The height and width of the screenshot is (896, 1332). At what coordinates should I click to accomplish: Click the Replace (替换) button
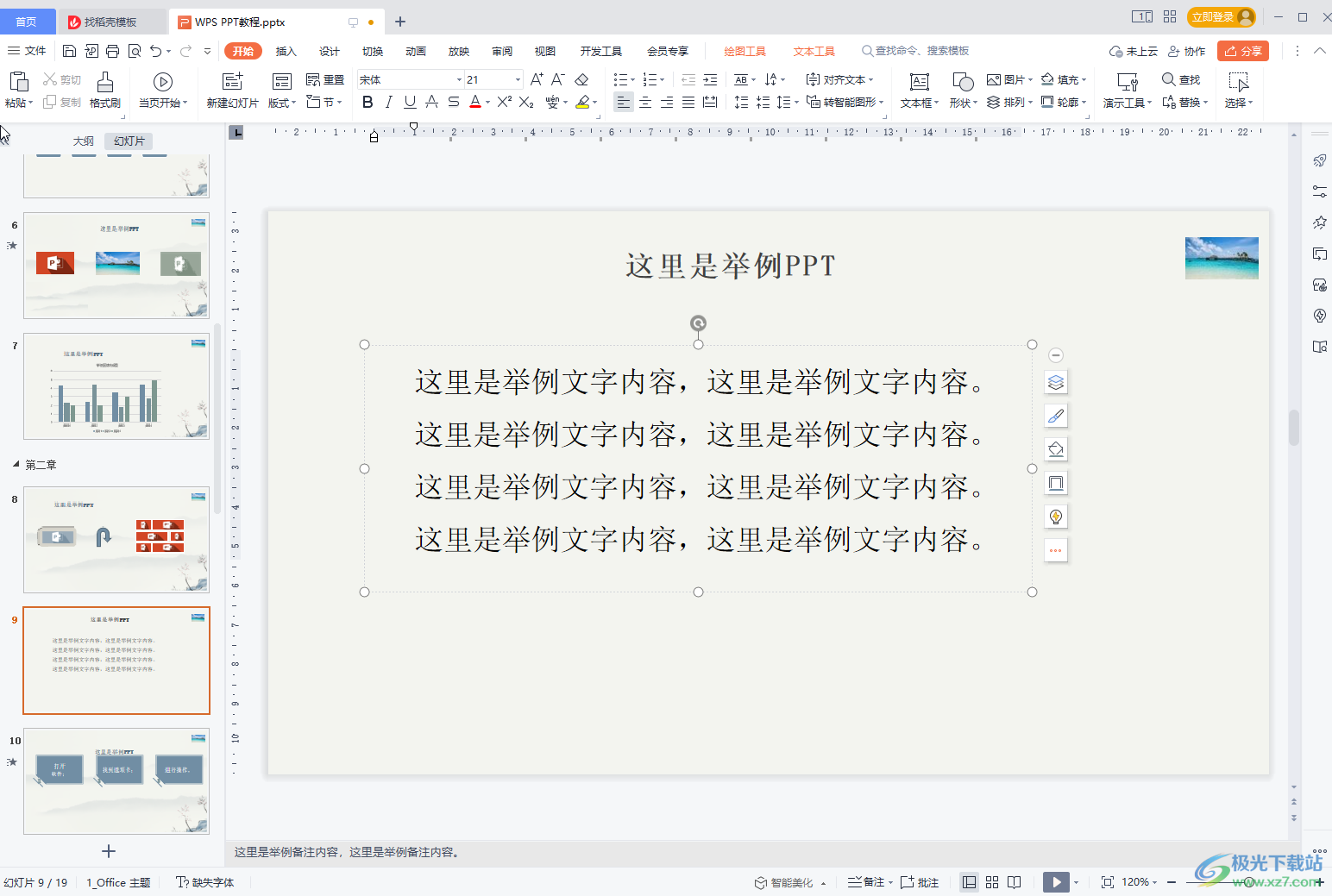point(1184,102)
